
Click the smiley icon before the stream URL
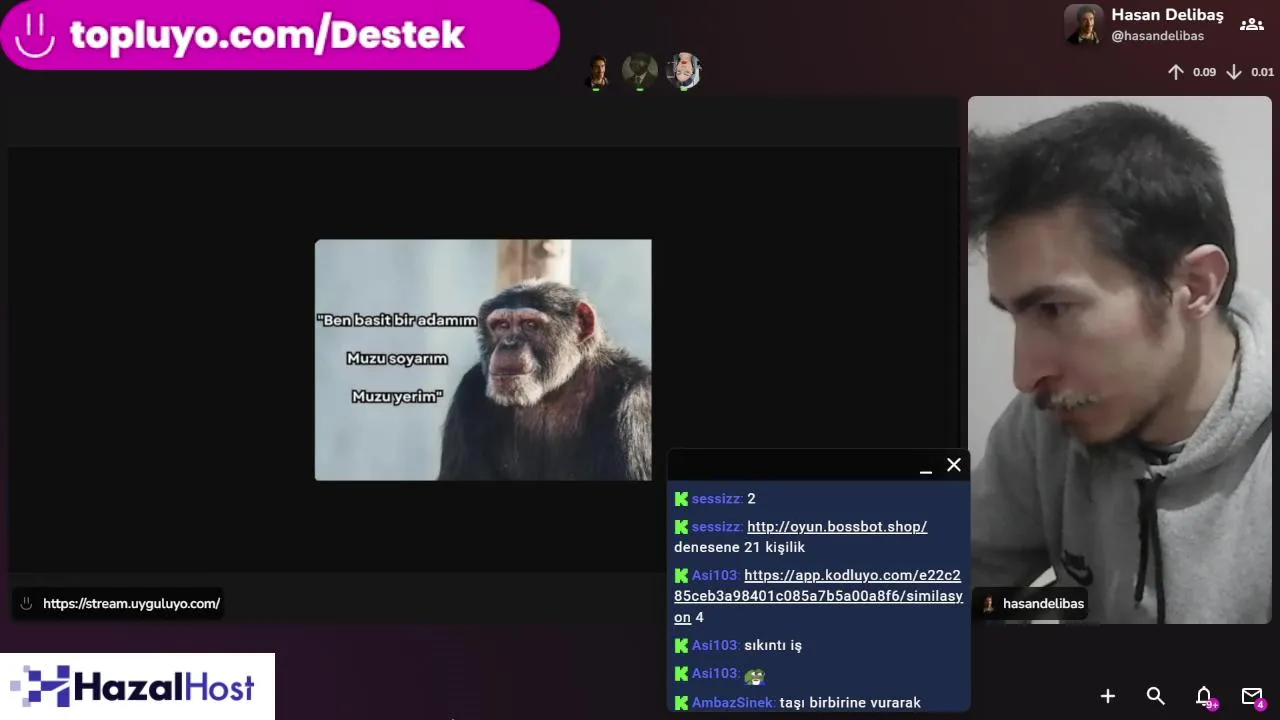(x=27, y=604)
